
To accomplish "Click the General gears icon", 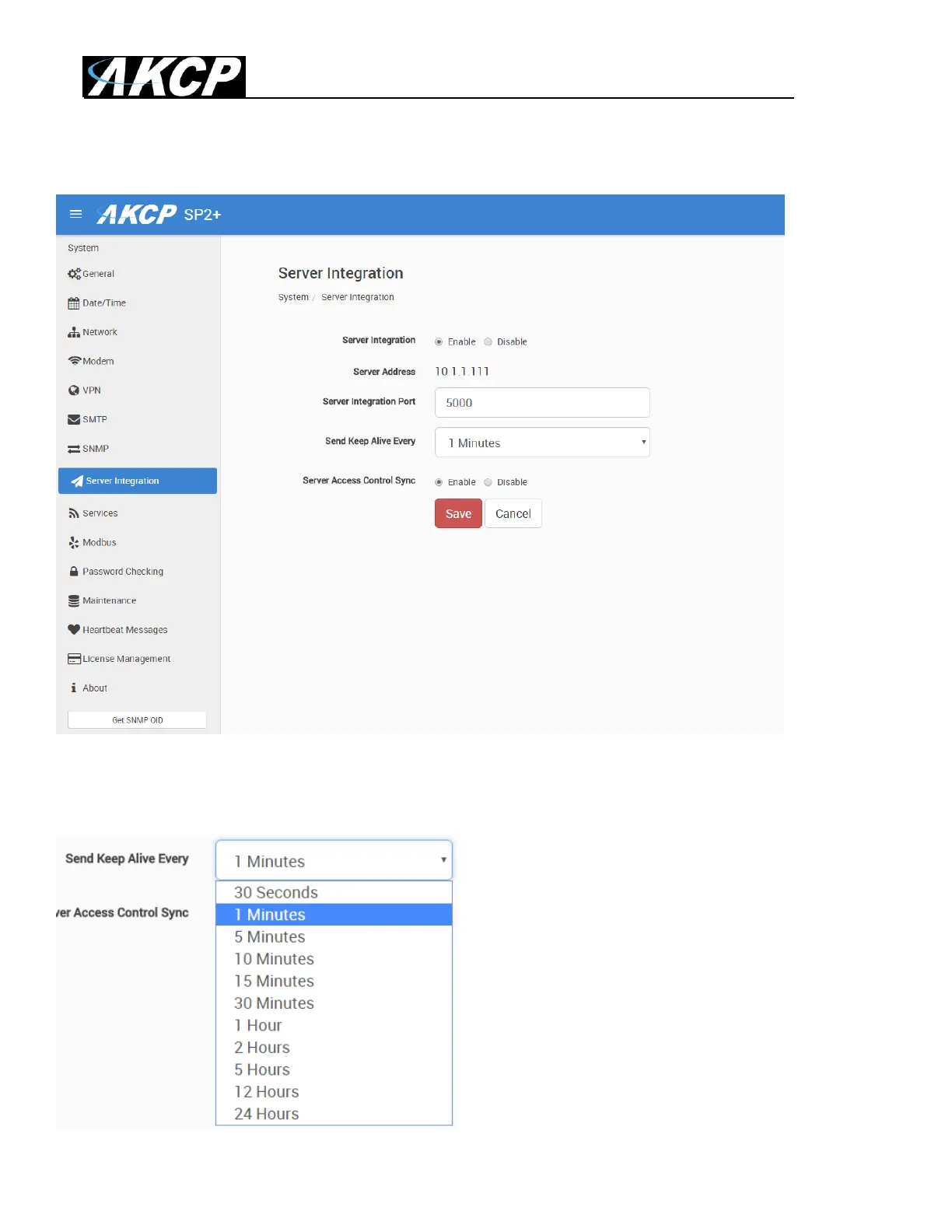I will pos(74,274).
